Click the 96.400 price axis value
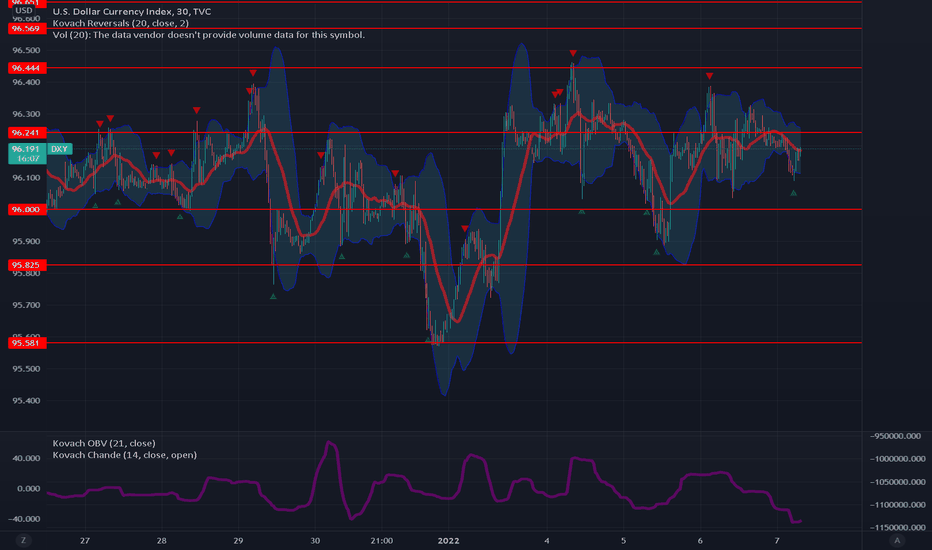The image size is (932, 550). coord(26,82)
